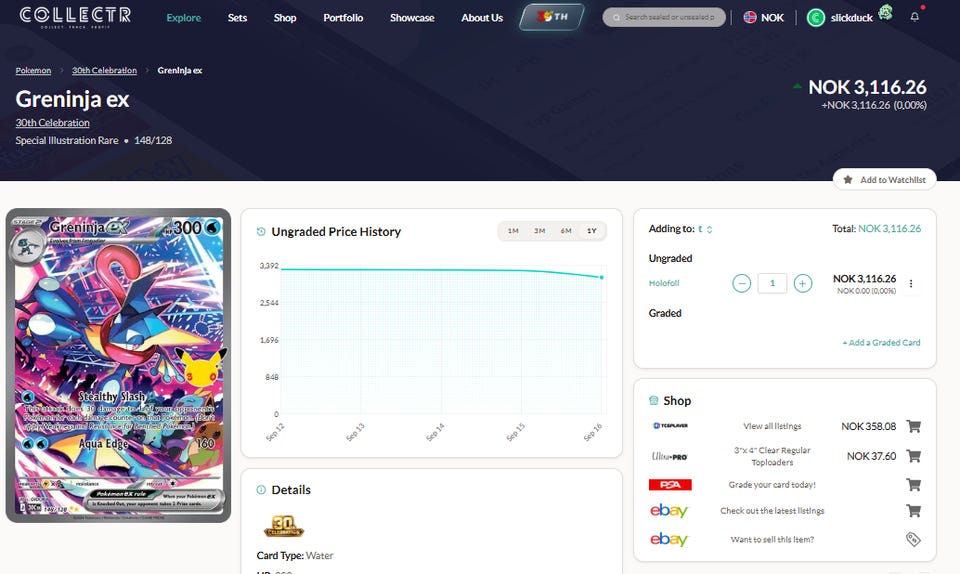This screenshot has width=960, height=574.
Task: Decrease Holofoil quantity with minus button
Action: pos(741,283)
